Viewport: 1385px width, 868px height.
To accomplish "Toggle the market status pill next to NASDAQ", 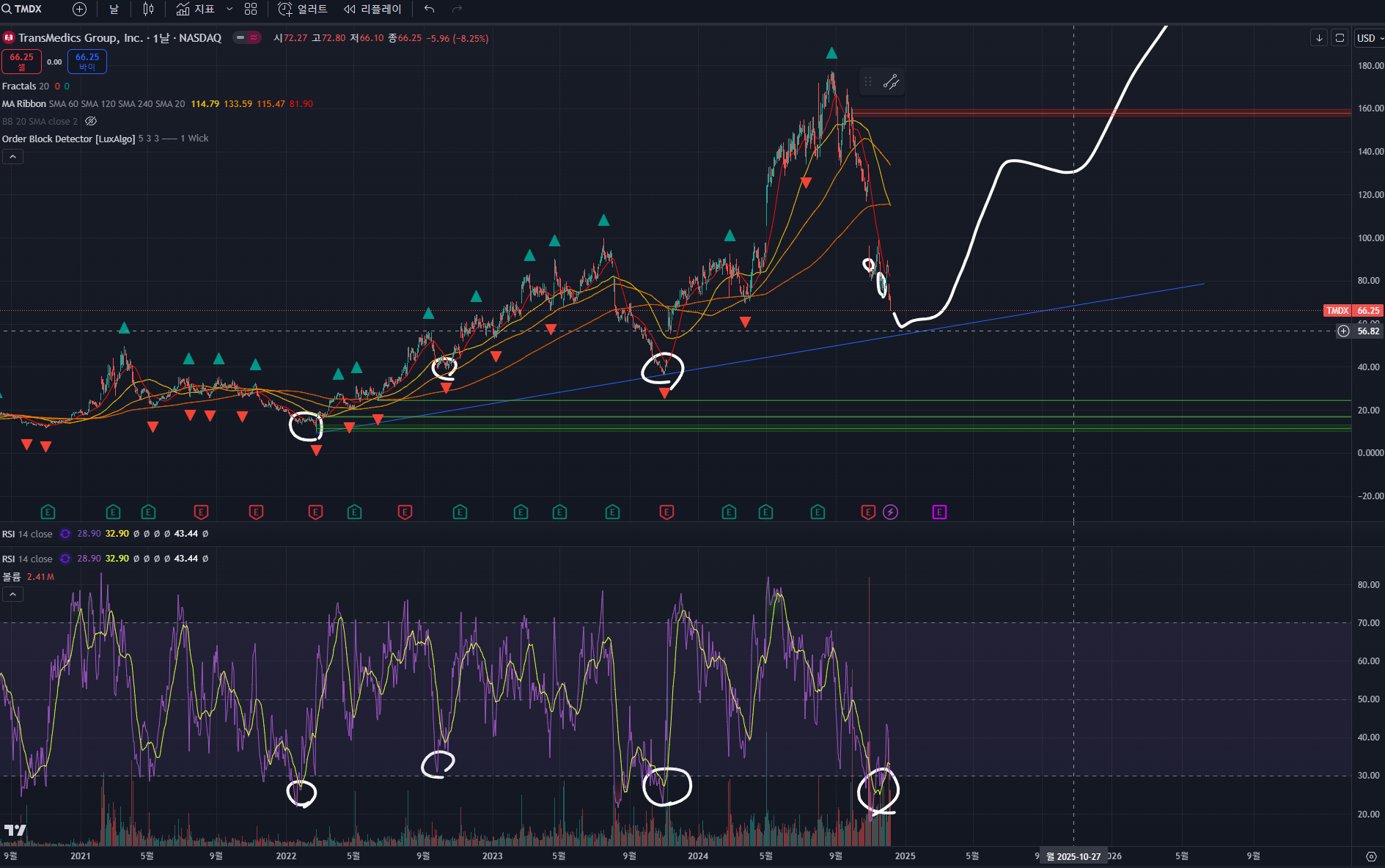I will click(247, 37).
